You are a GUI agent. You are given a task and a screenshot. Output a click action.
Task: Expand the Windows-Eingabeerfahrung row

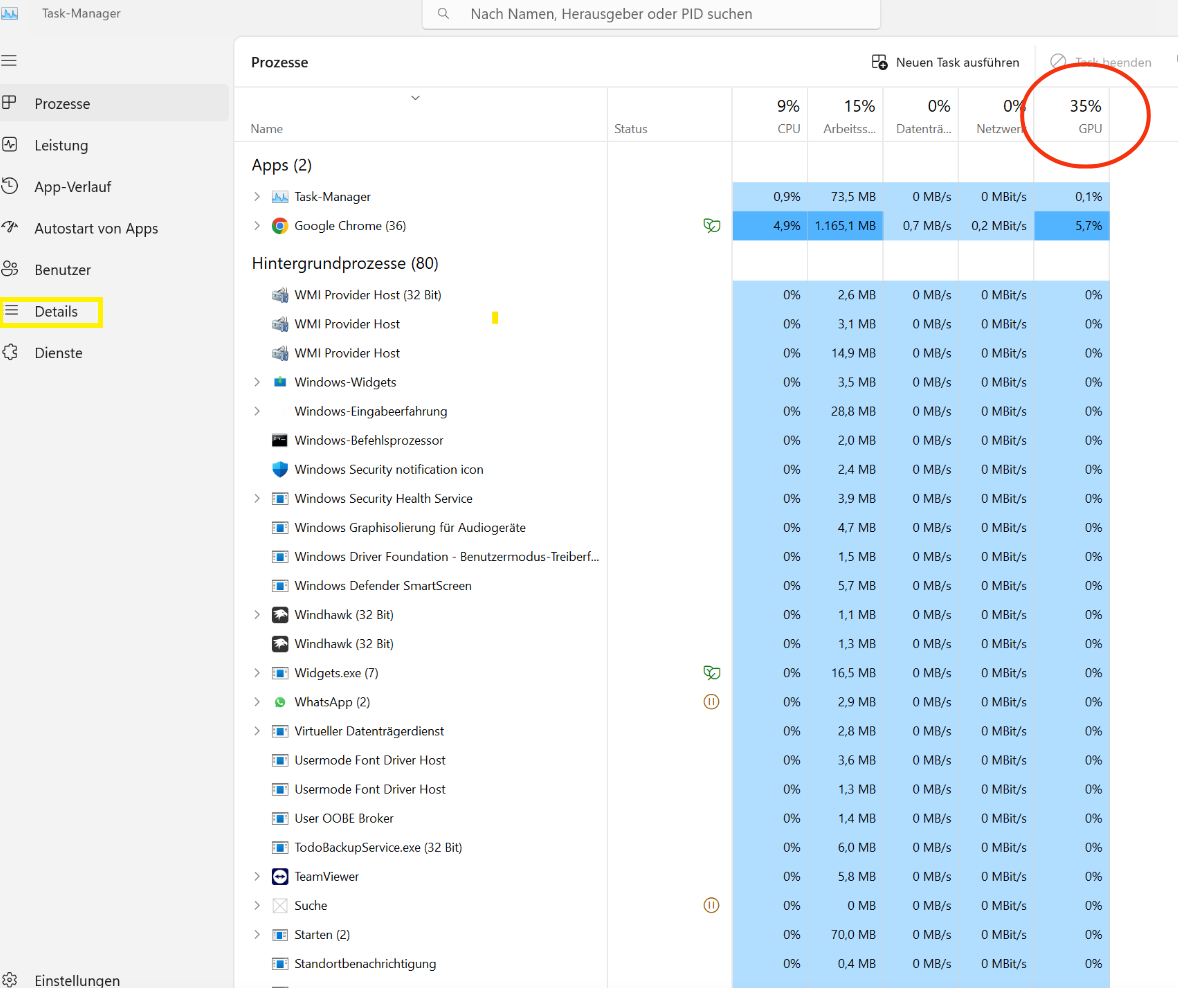point(257,411)
